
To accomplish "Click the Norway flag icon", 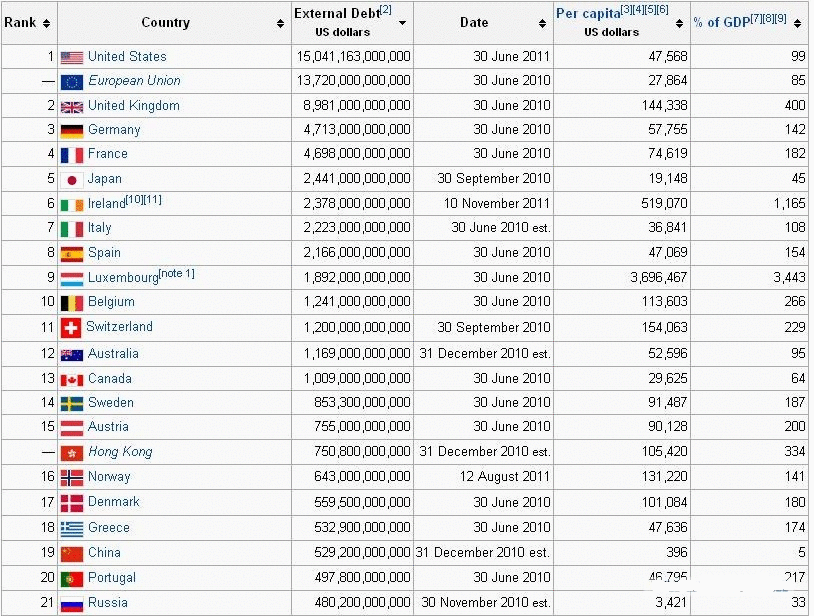I will pyautogui.click(x=72, y=477).
